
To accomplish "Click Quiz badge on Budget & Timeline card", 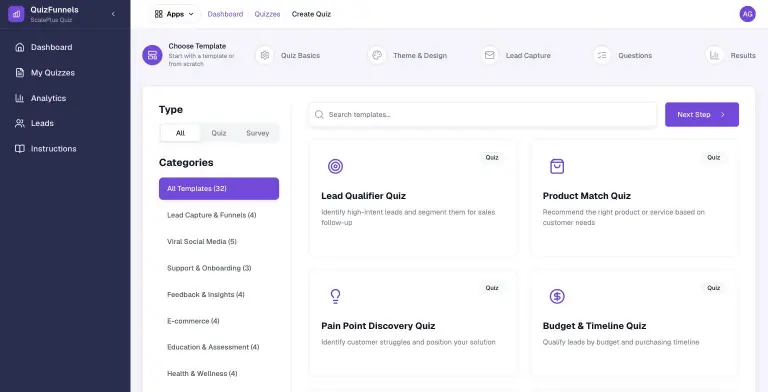I will [714, 288].
